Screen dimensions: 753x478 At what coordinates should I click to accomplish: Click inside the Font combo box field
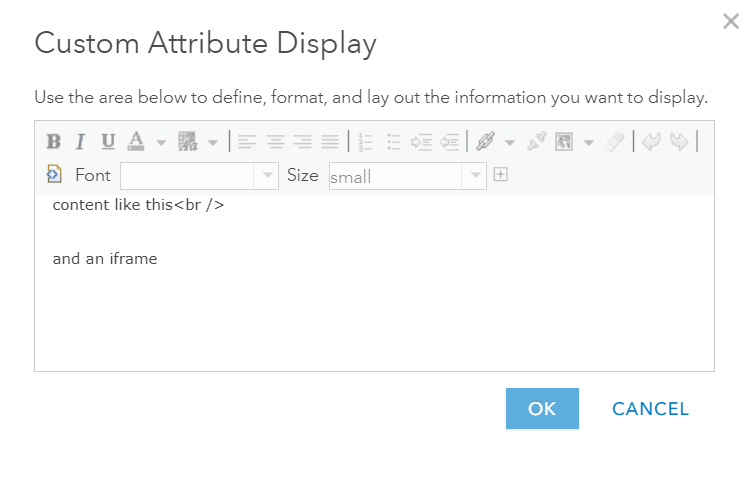point(187,176)
